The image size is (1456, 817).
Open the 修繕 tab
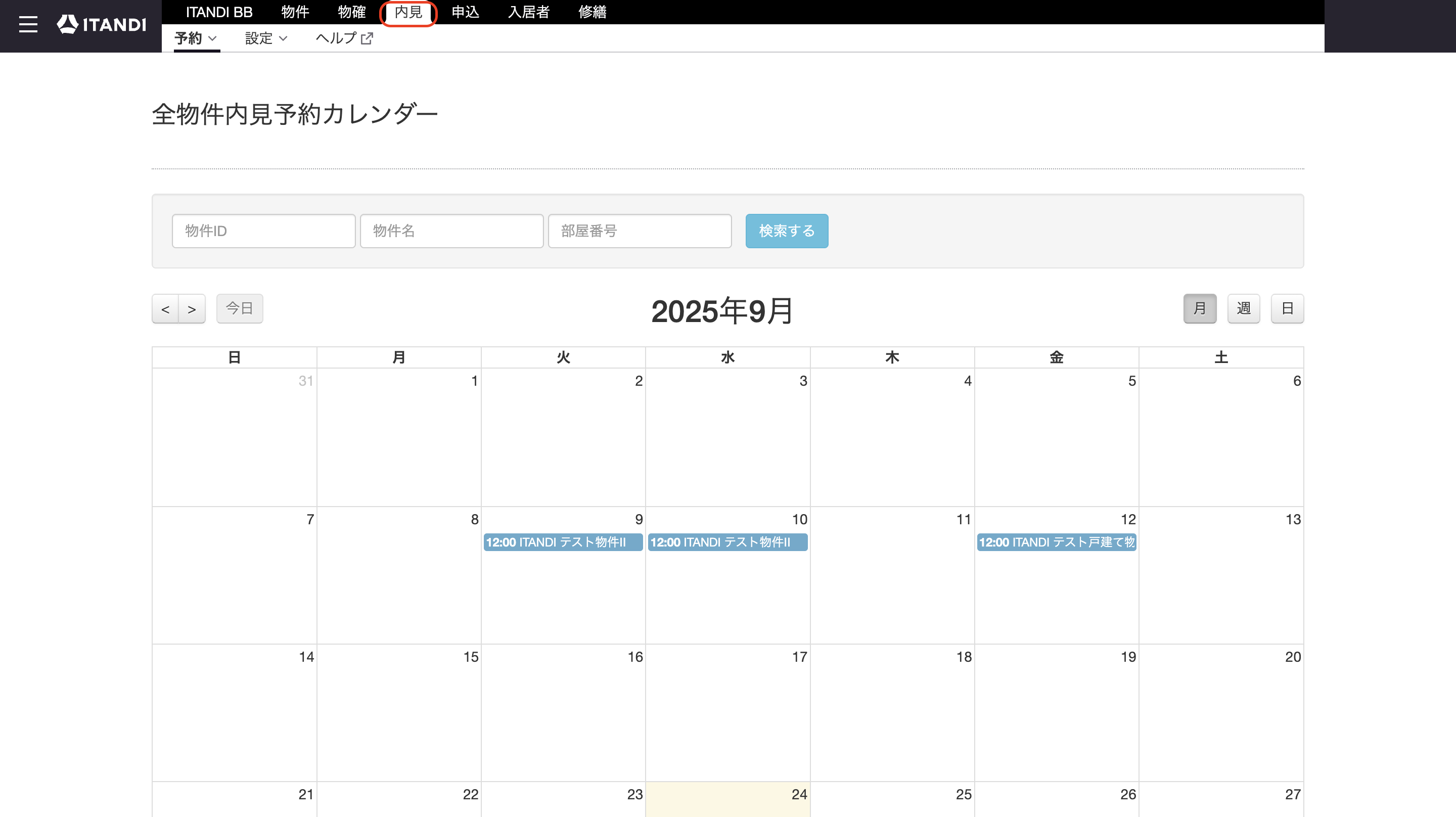coord(593,12)
